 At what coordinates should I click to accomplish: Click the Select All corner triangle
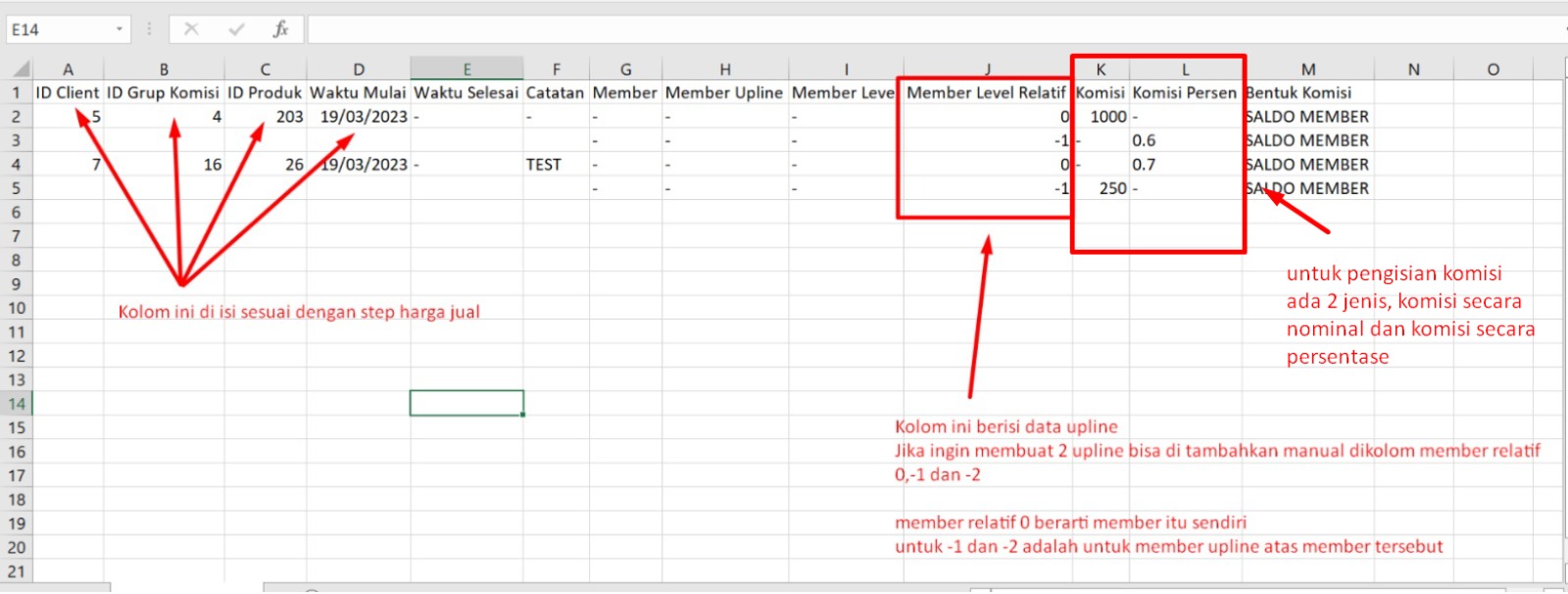[20, 70]
